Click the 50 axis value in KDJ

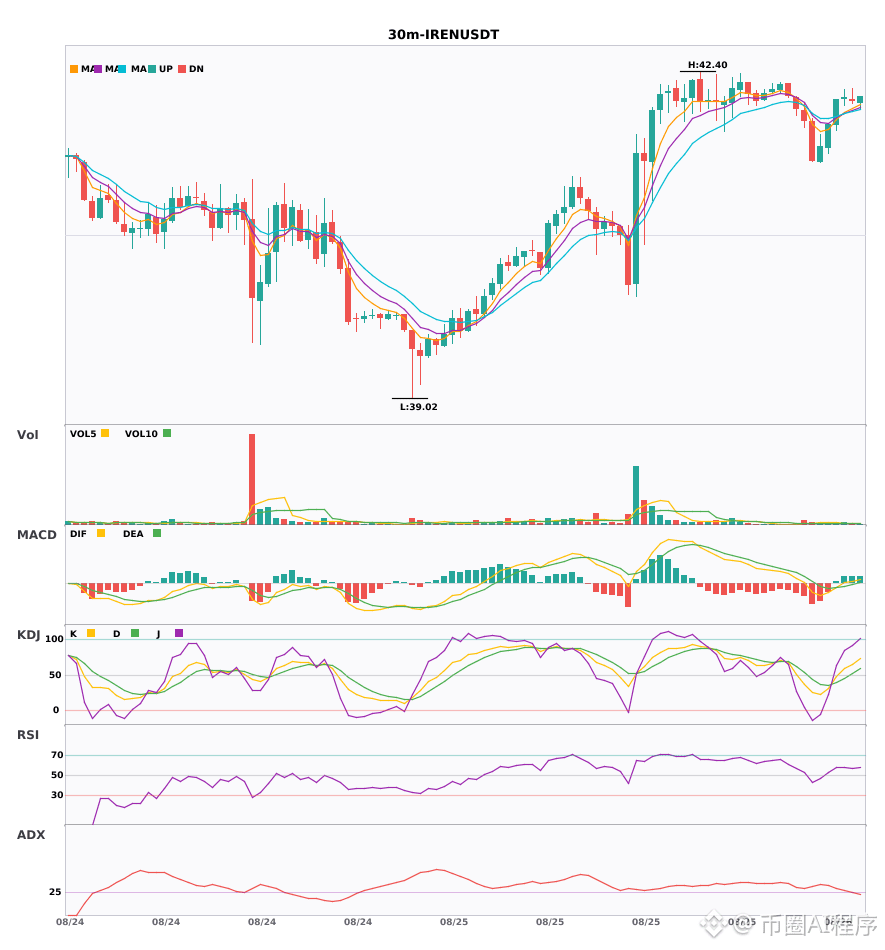click(x=55, y=674)
